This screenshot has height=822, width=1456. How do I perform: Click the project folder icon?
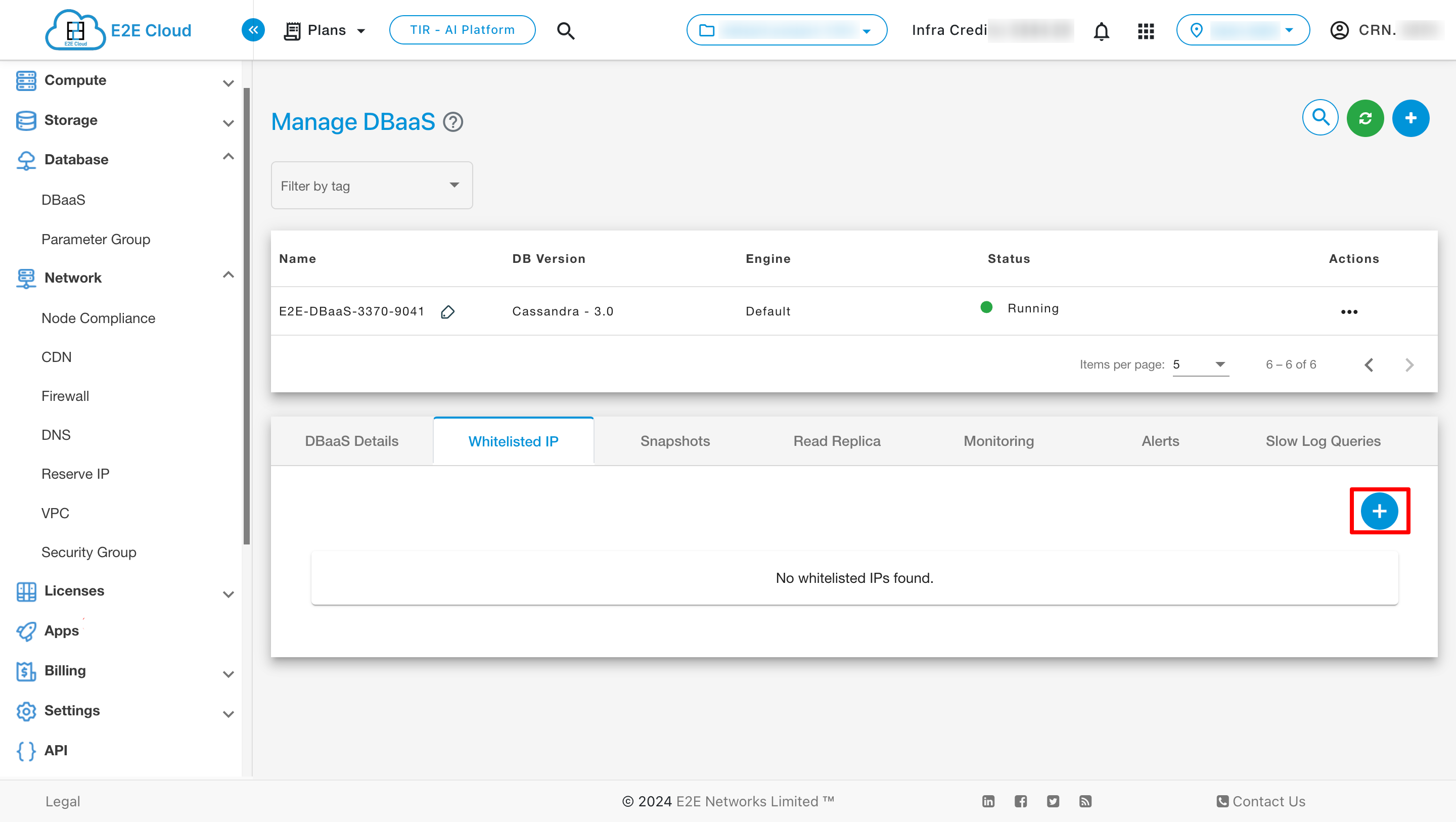point(707,30)
